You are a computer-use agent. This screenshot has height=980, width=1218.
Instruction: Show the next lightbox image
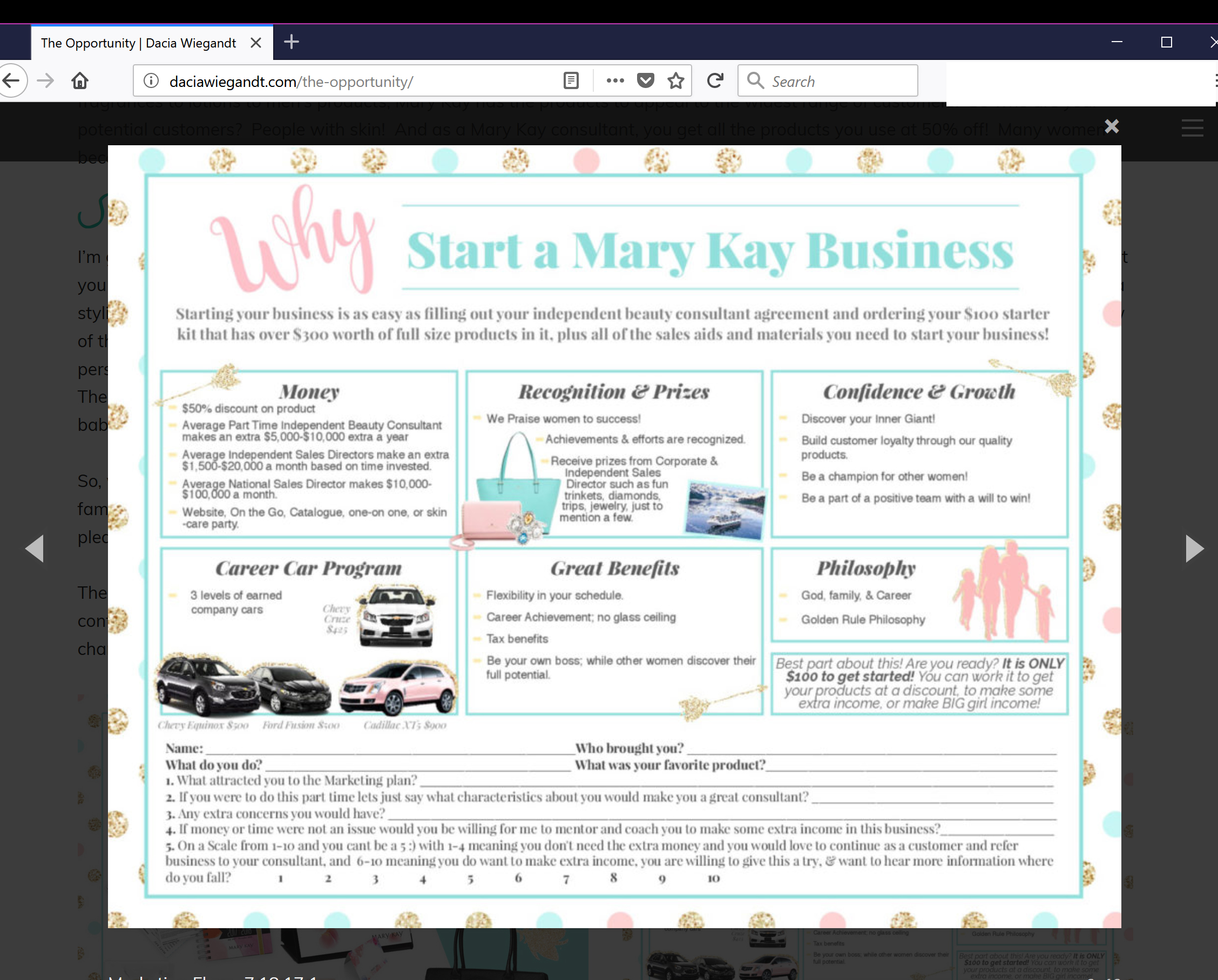point(1194,549)
